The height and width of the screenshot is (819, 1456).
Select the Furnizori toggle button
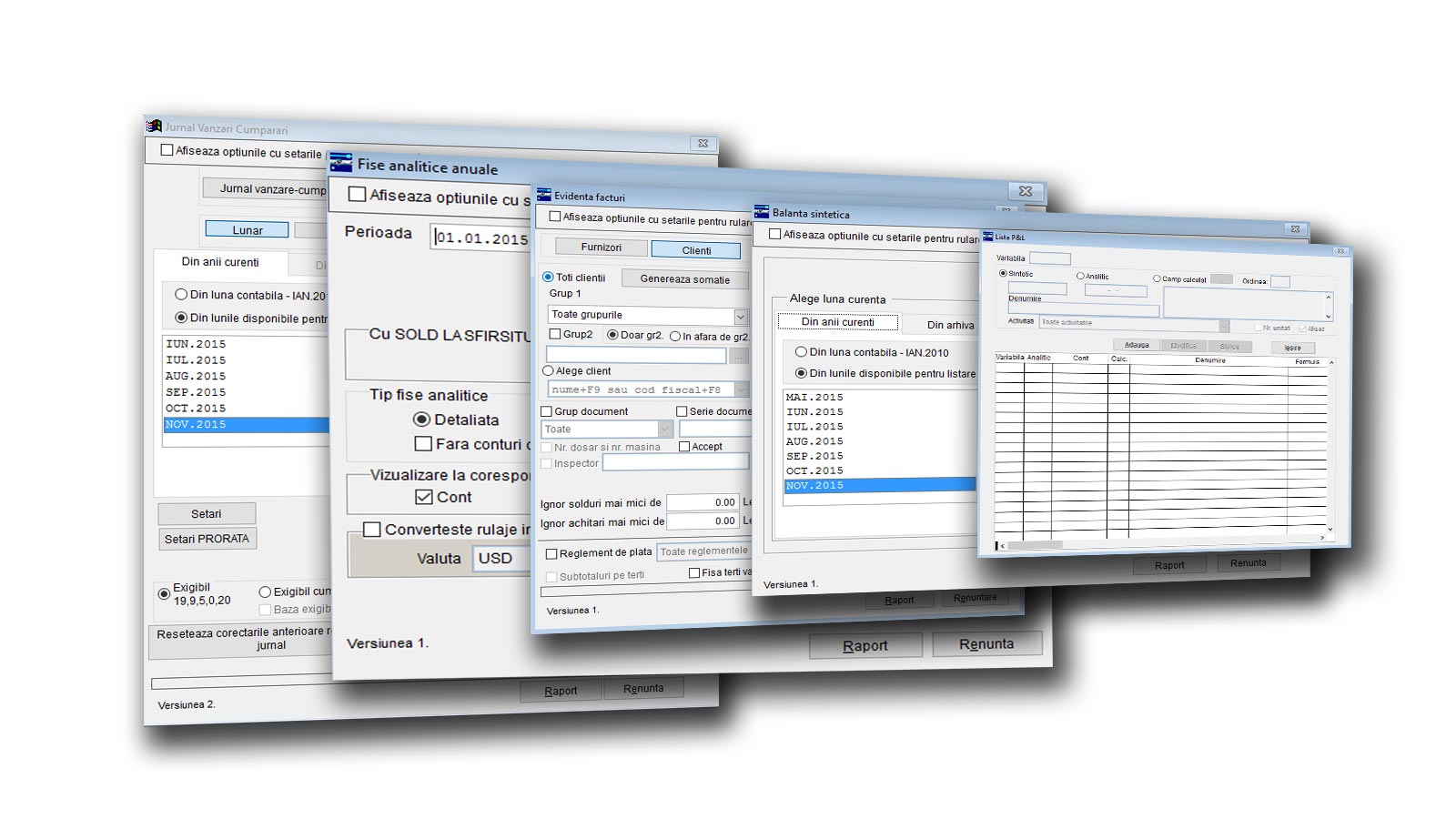point(601,247)
